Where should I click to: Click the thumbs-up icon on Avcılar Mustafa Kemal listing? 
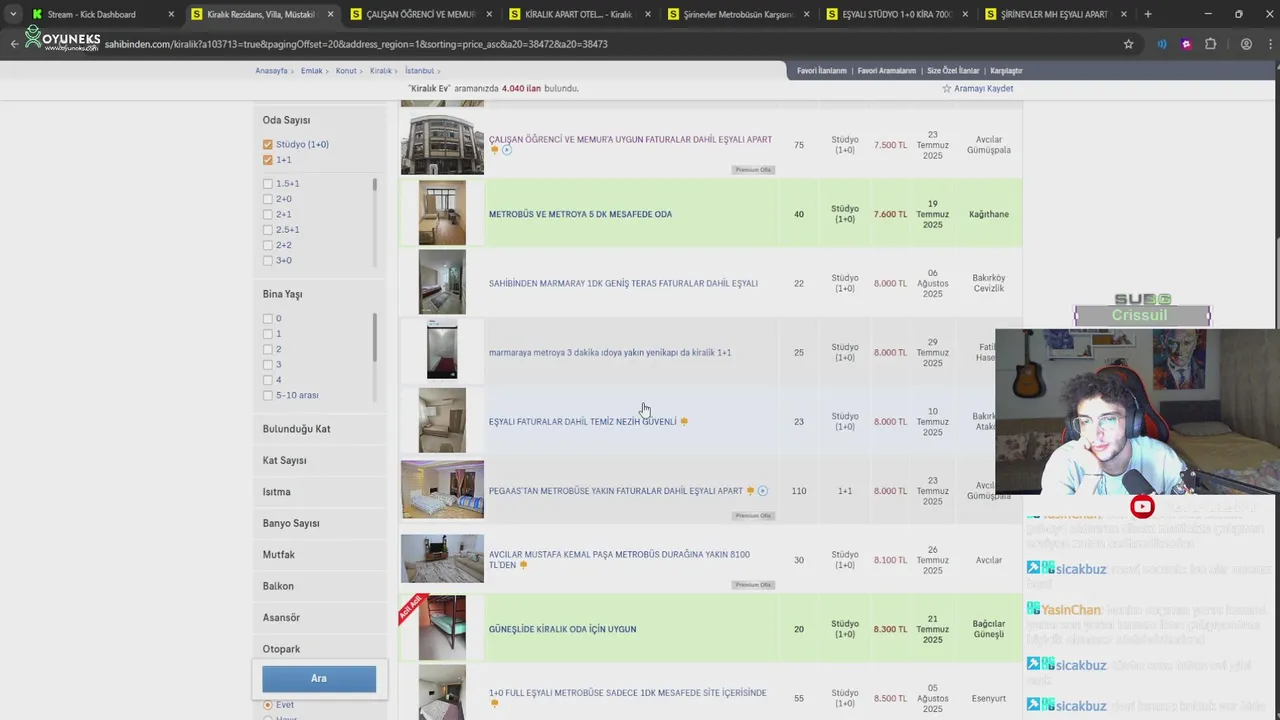pos(523,565)
